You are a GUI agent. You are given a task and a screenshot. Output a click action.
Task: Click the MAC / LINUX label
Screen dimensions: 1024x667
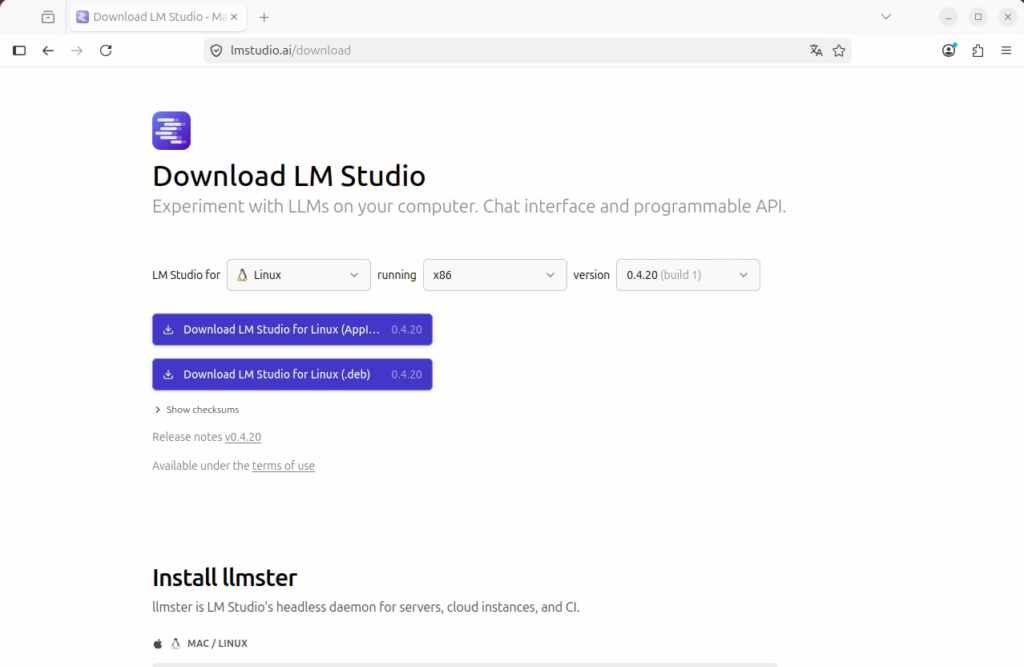(217, 643)
